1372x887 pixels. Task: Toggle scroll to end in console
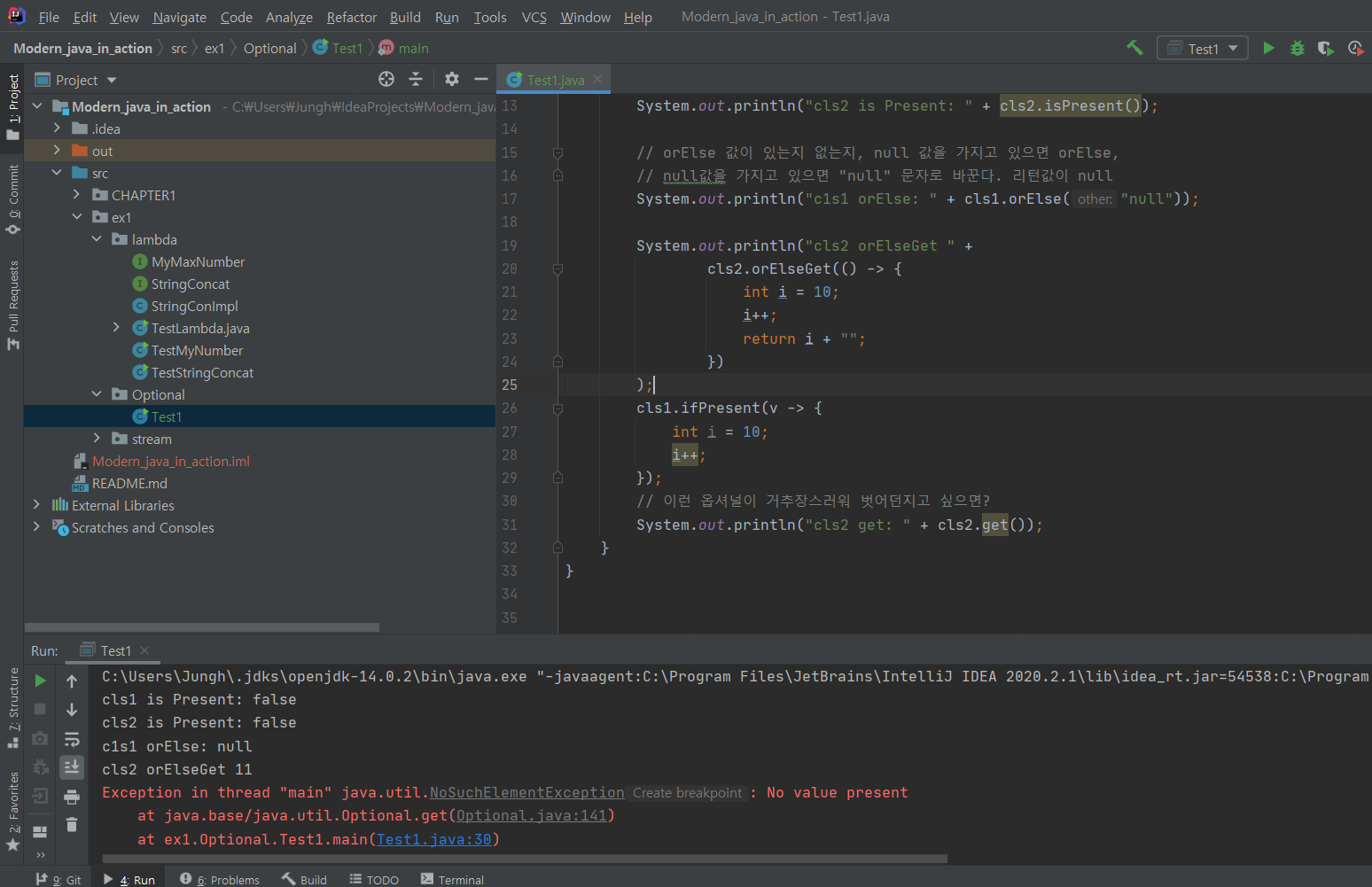[72, 766]
